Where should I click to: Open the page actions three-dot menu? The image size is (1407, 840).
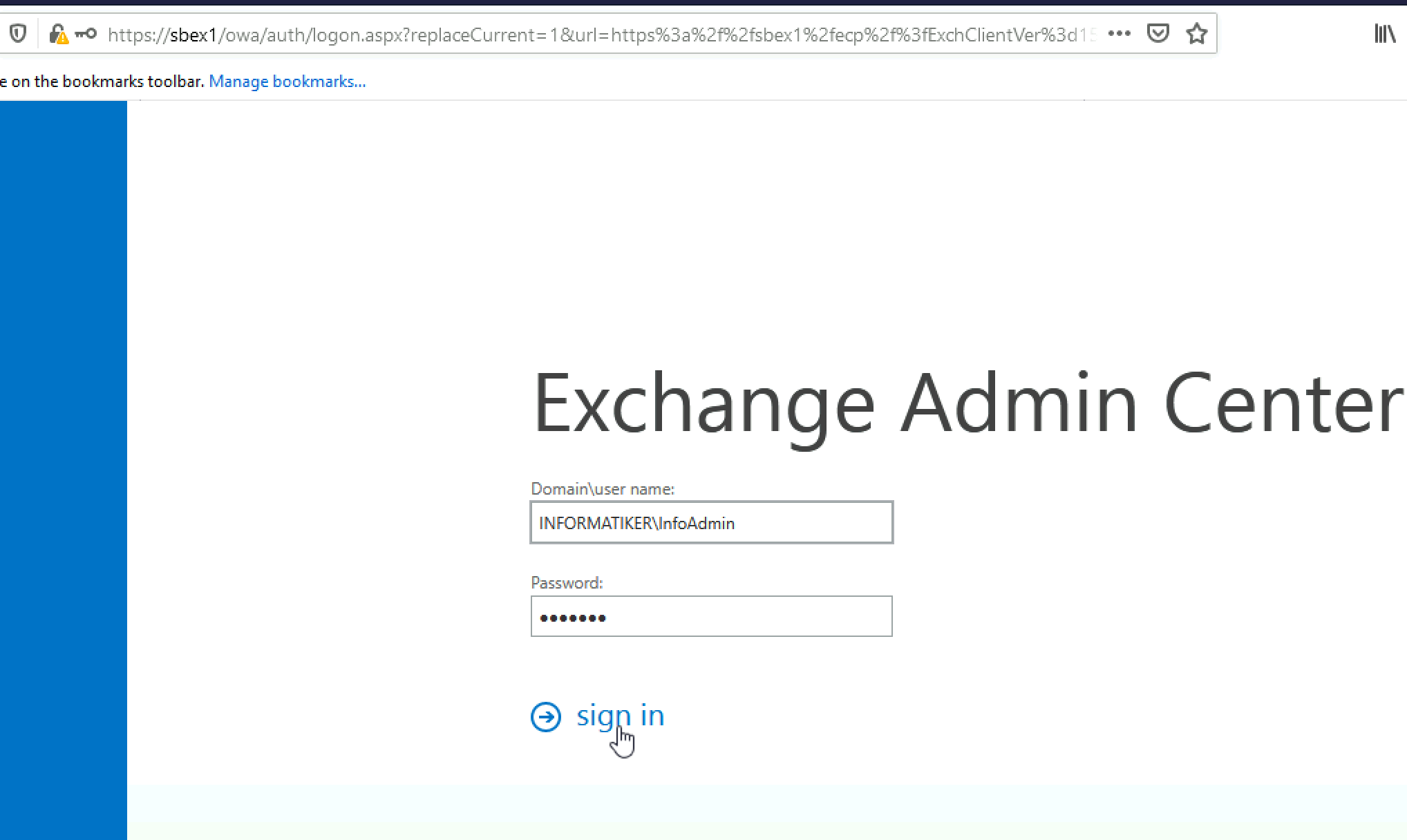click(x=1119, y=33)
